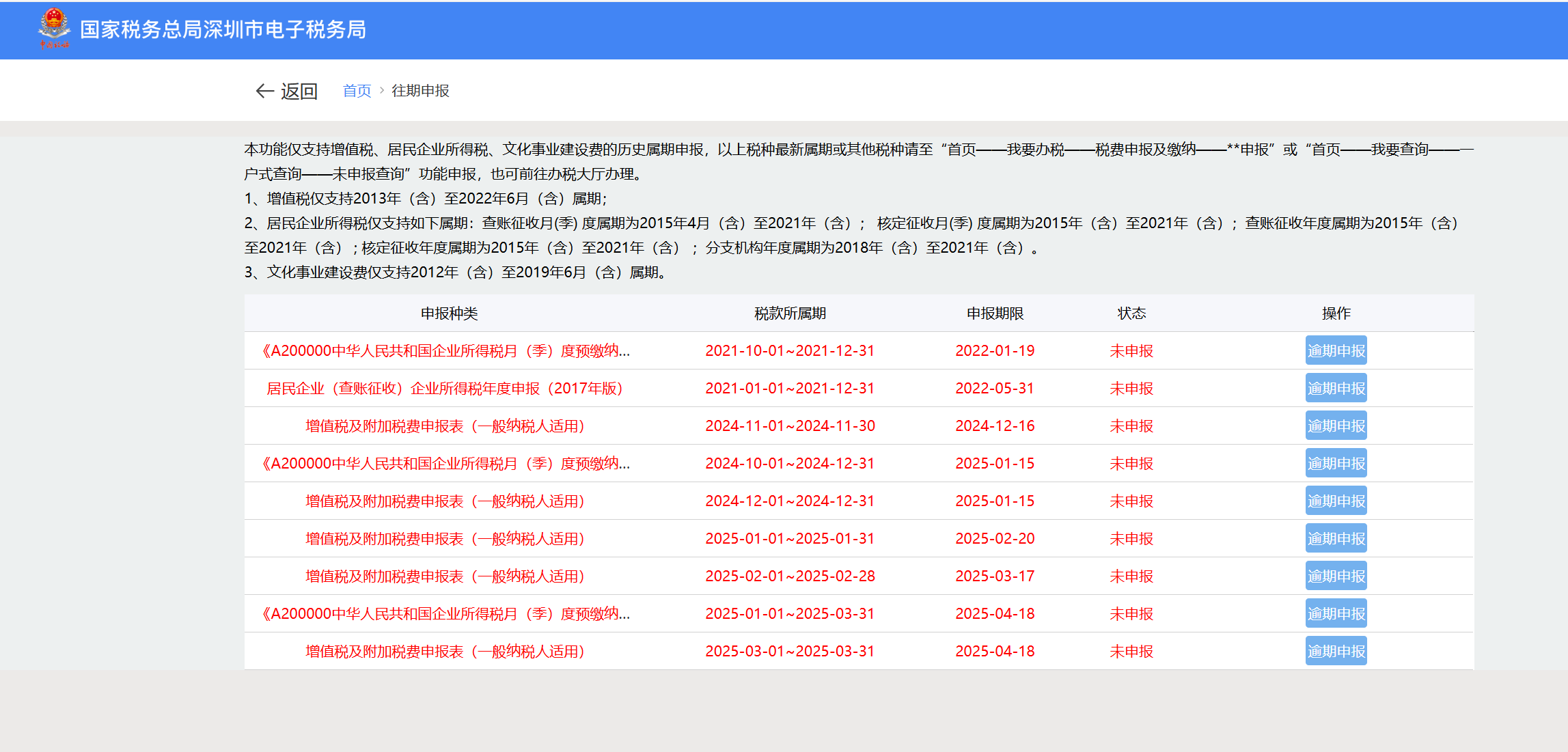Click note 3 about 文化事业建设费
Image resolution: width=1568 pixels, height=752 pixels.
coord(456,272)
